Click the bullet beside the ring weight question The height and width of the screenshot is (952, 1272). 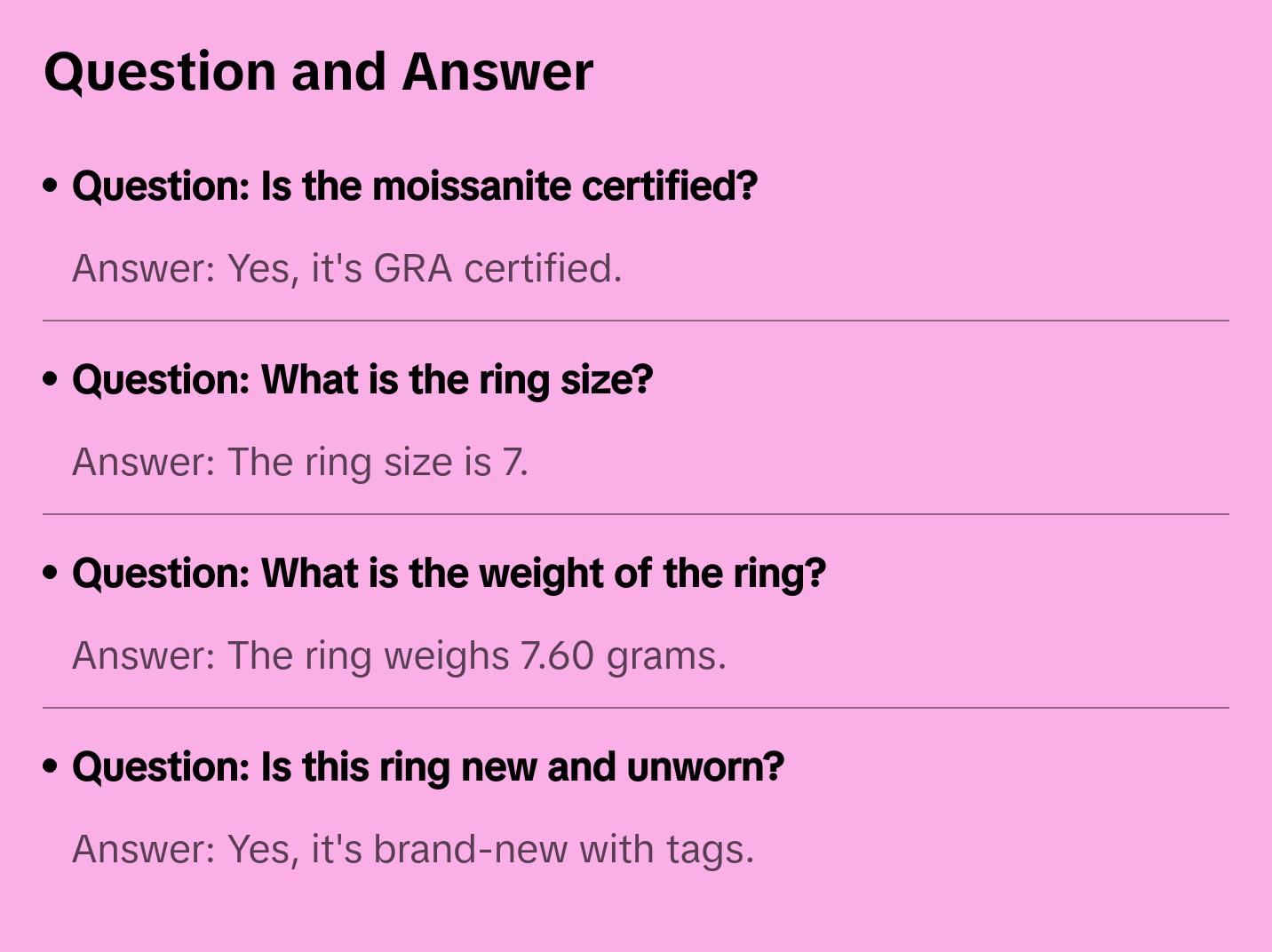pos(51,573)
